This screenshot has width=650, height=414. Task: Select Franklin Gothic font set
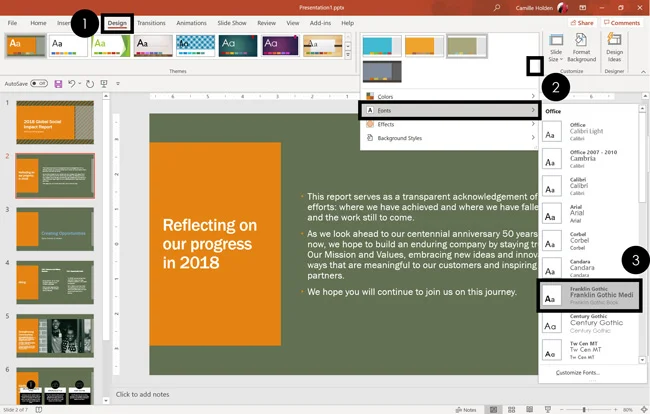pyautogui.click(x=589, y=295)
